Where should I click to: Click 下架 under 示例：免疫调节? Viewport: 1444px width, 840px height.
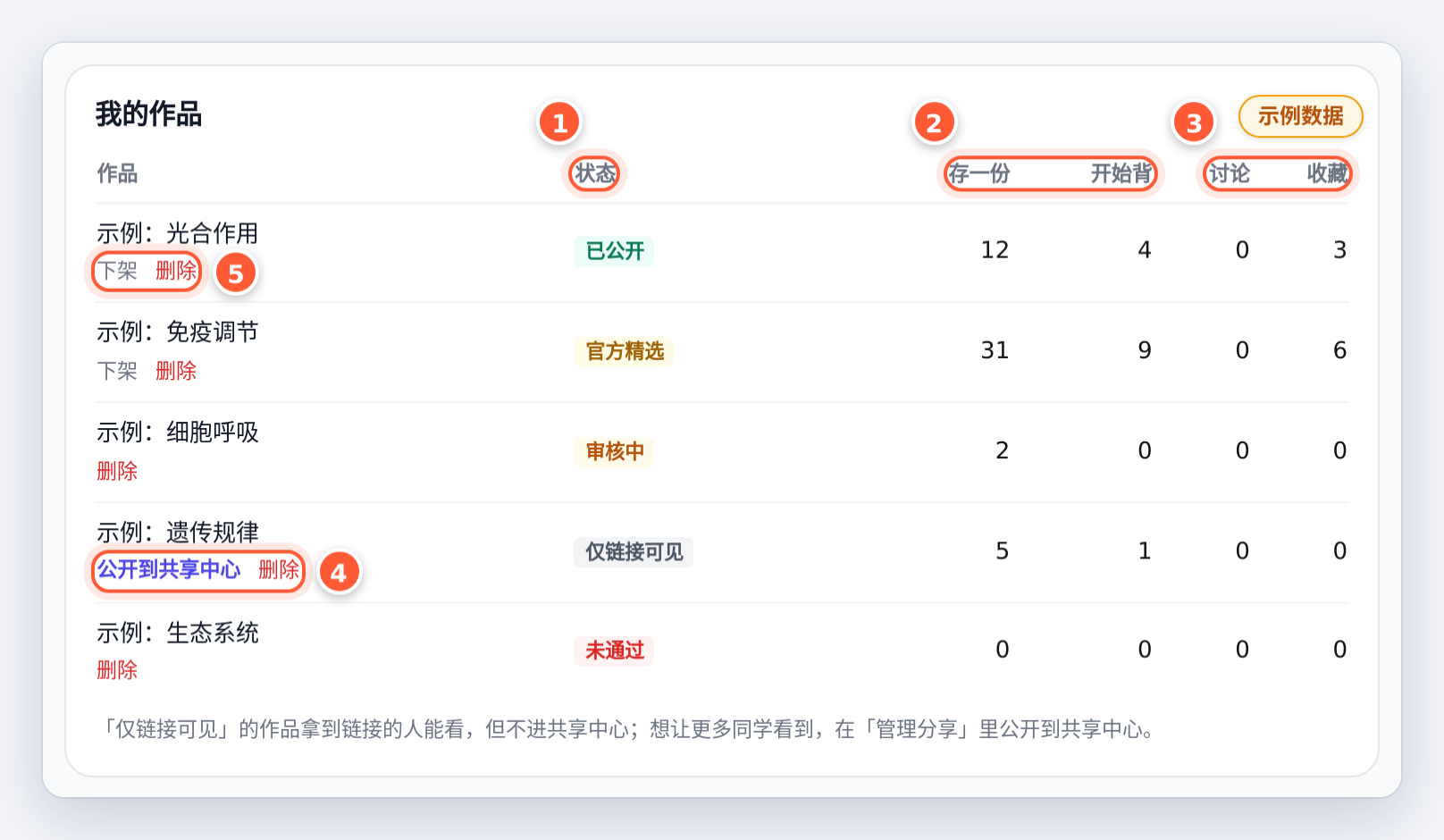[117, 371]
